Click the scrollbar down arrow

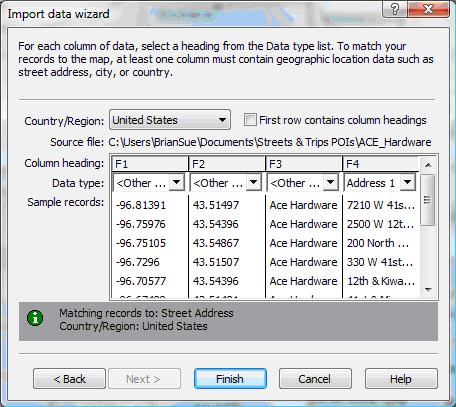coord(428,289)
